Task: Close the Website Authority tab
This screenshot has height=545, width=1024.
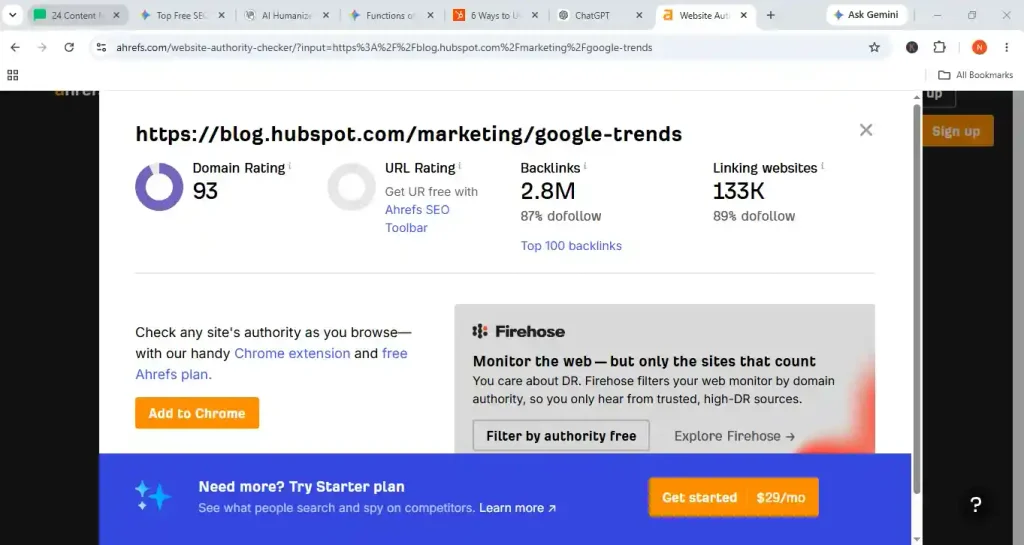Action: coord(743,15)
